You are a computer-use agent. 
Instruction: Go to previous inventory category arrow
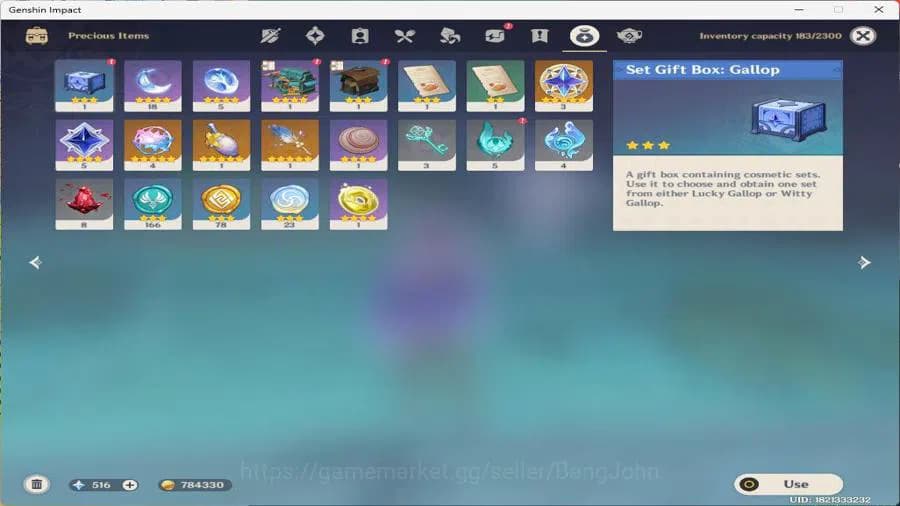36,263
